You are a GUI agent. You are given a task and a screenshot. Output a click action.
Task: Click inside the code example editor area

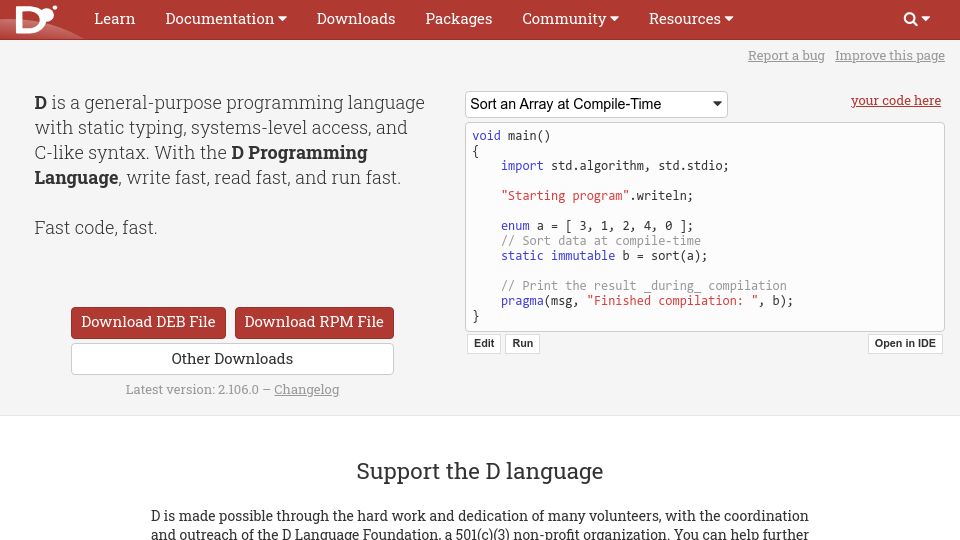tap(705, 227)
